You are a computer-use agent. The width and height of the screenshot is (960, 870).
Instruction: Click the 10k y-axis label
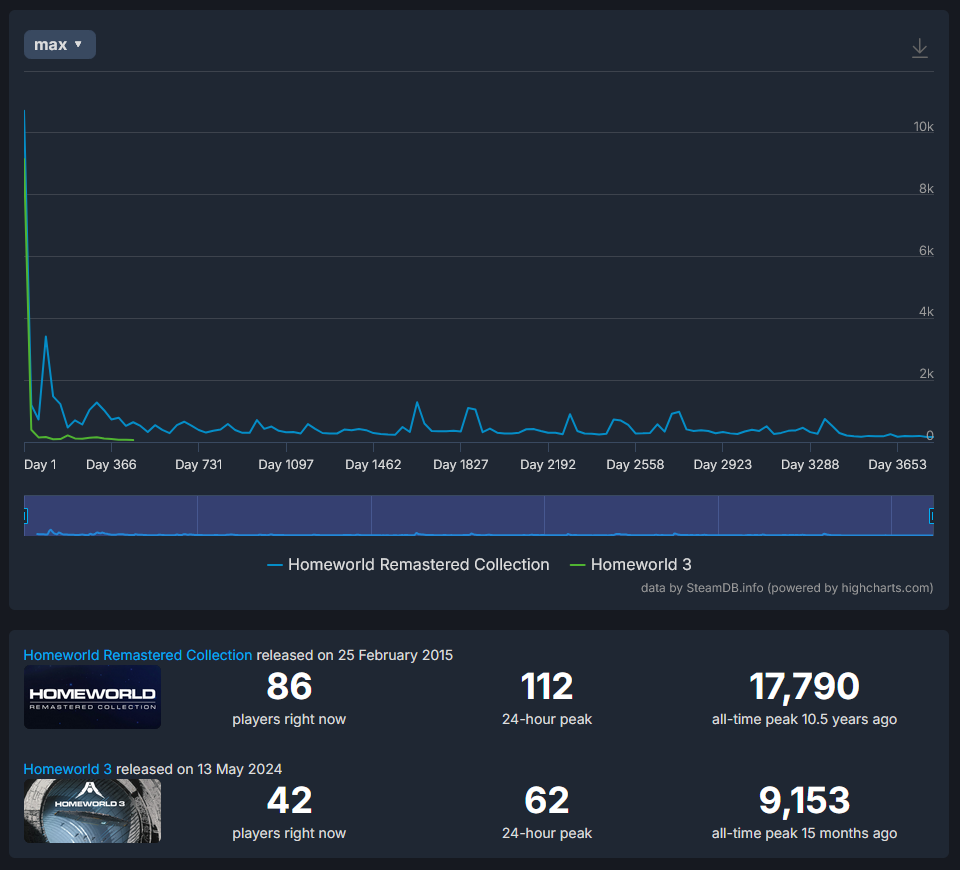pyautogui.click(x=923, y=127)
